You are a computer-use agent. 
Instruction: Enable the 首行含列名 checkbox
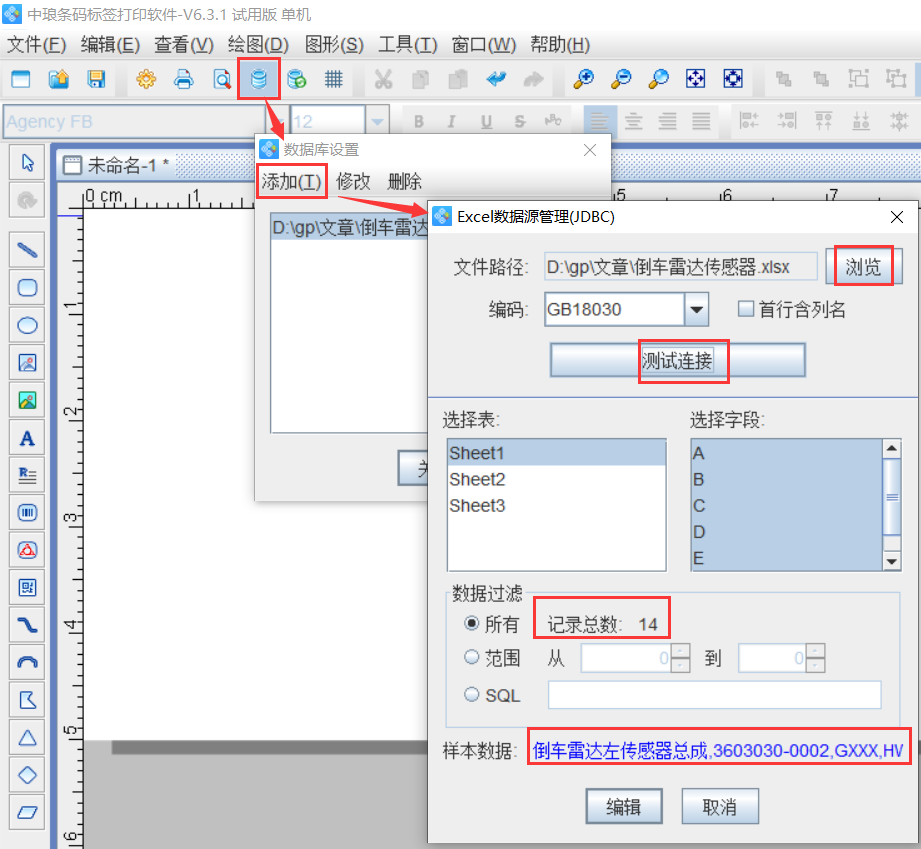pos(744,309)
